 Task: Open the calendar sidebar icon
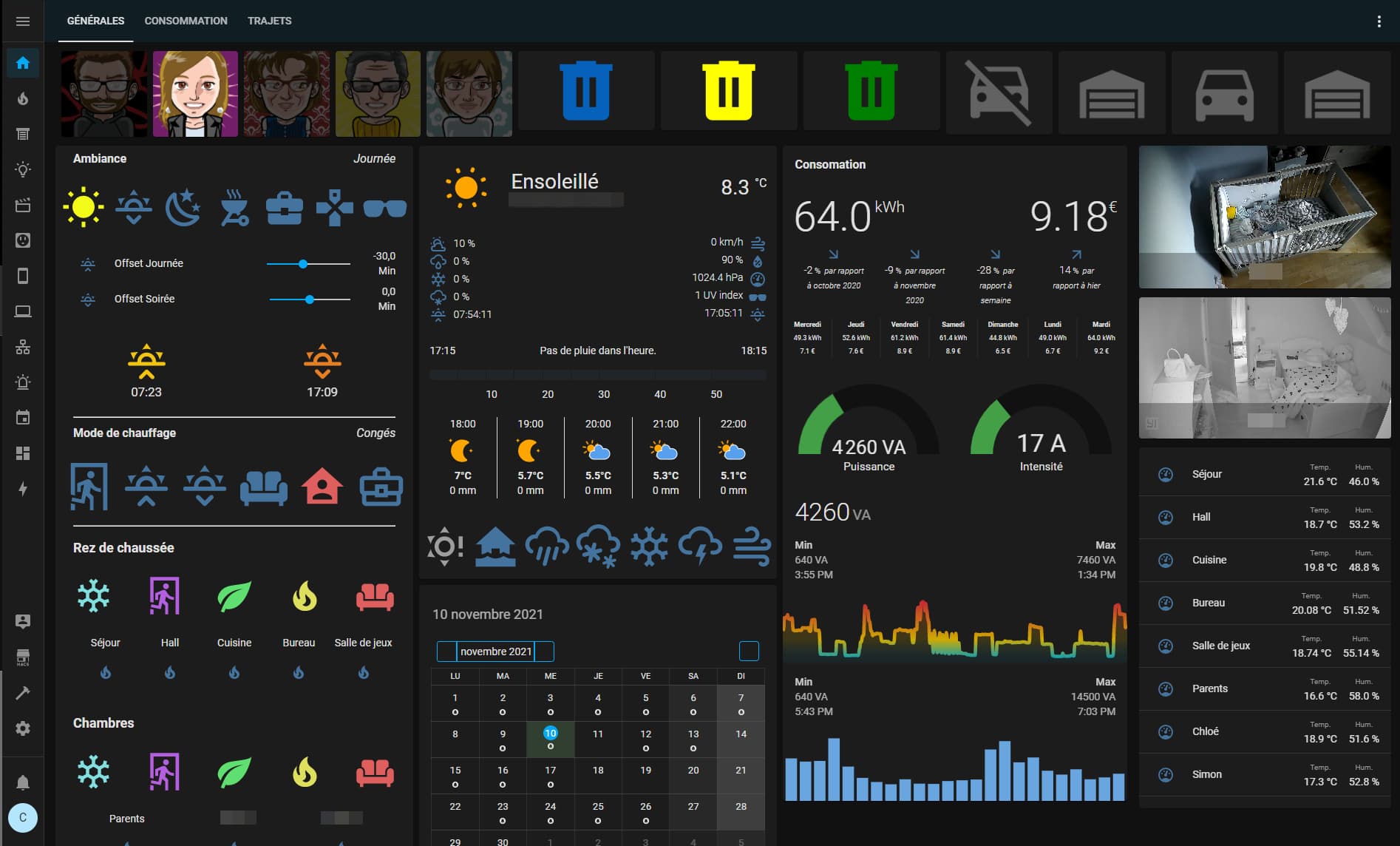click(23, 418)
